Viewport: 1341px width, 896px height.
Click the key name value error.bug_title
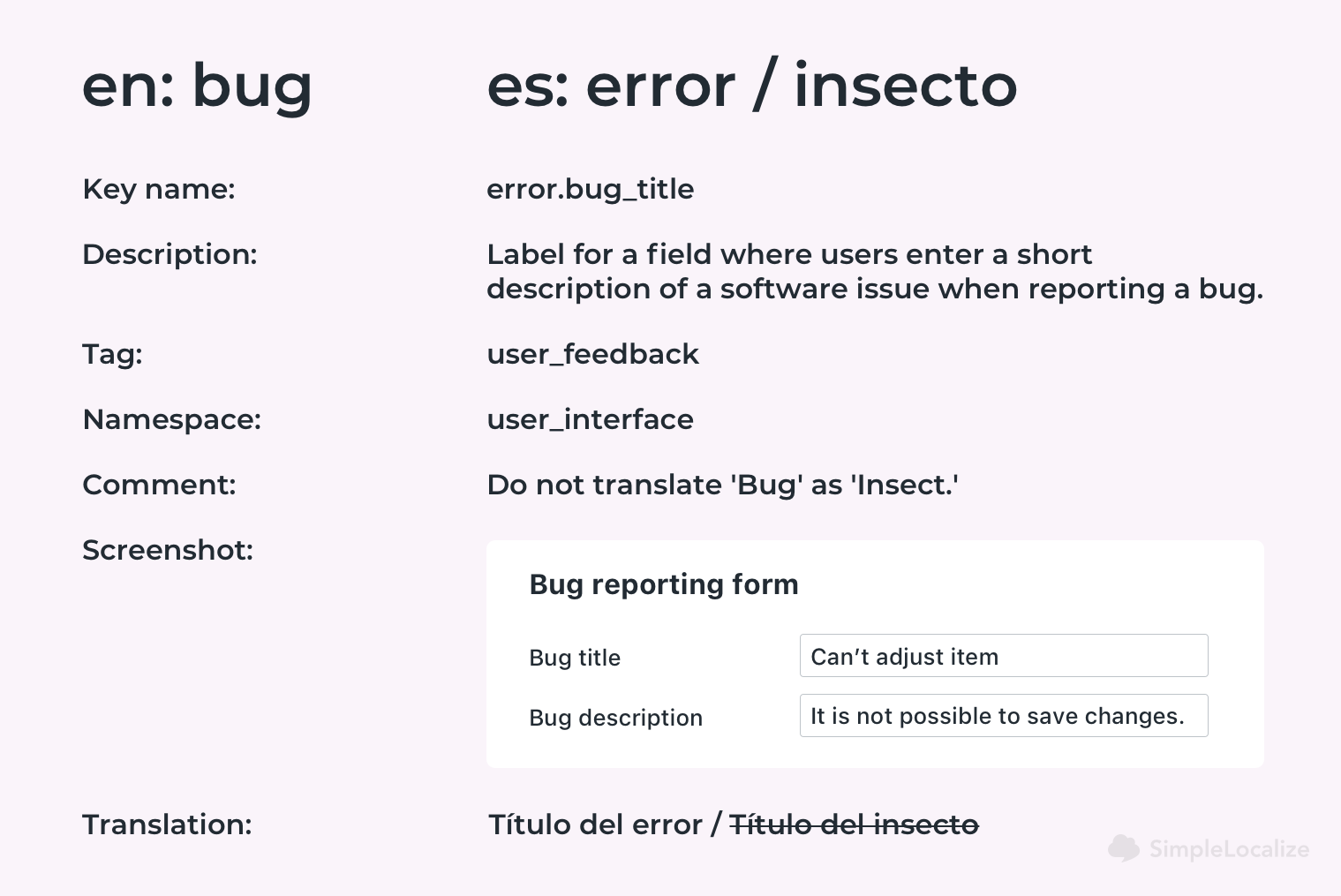(591, 189)
